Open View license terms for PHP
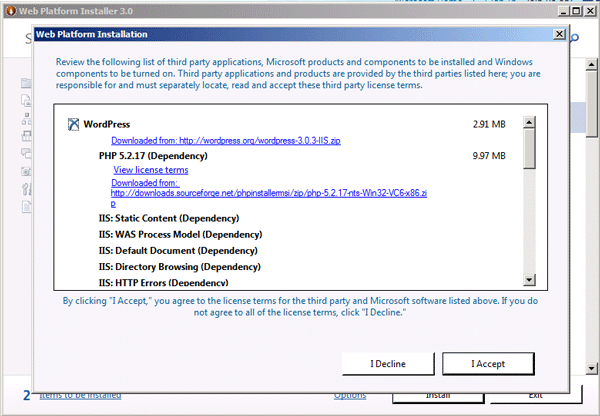The width and height of the screenshot is (600, 416). point(151,170)
